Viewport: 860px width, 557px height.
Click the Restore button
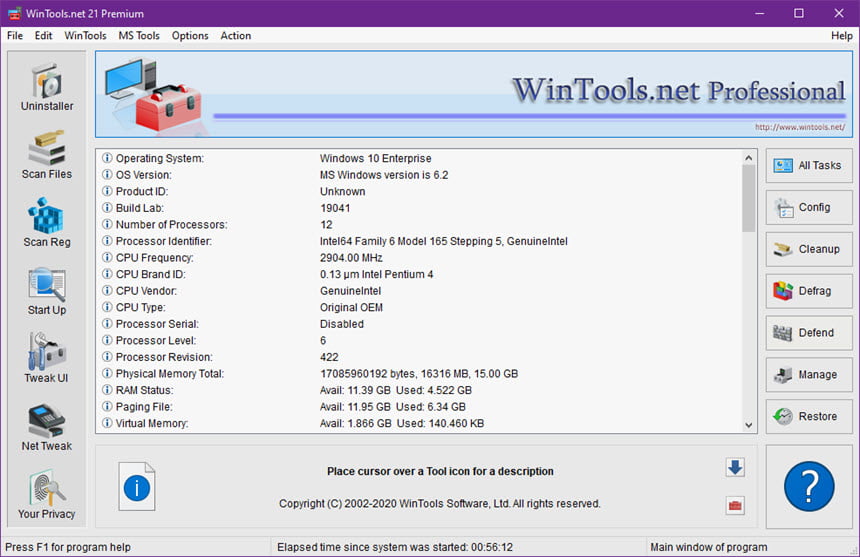809,416
